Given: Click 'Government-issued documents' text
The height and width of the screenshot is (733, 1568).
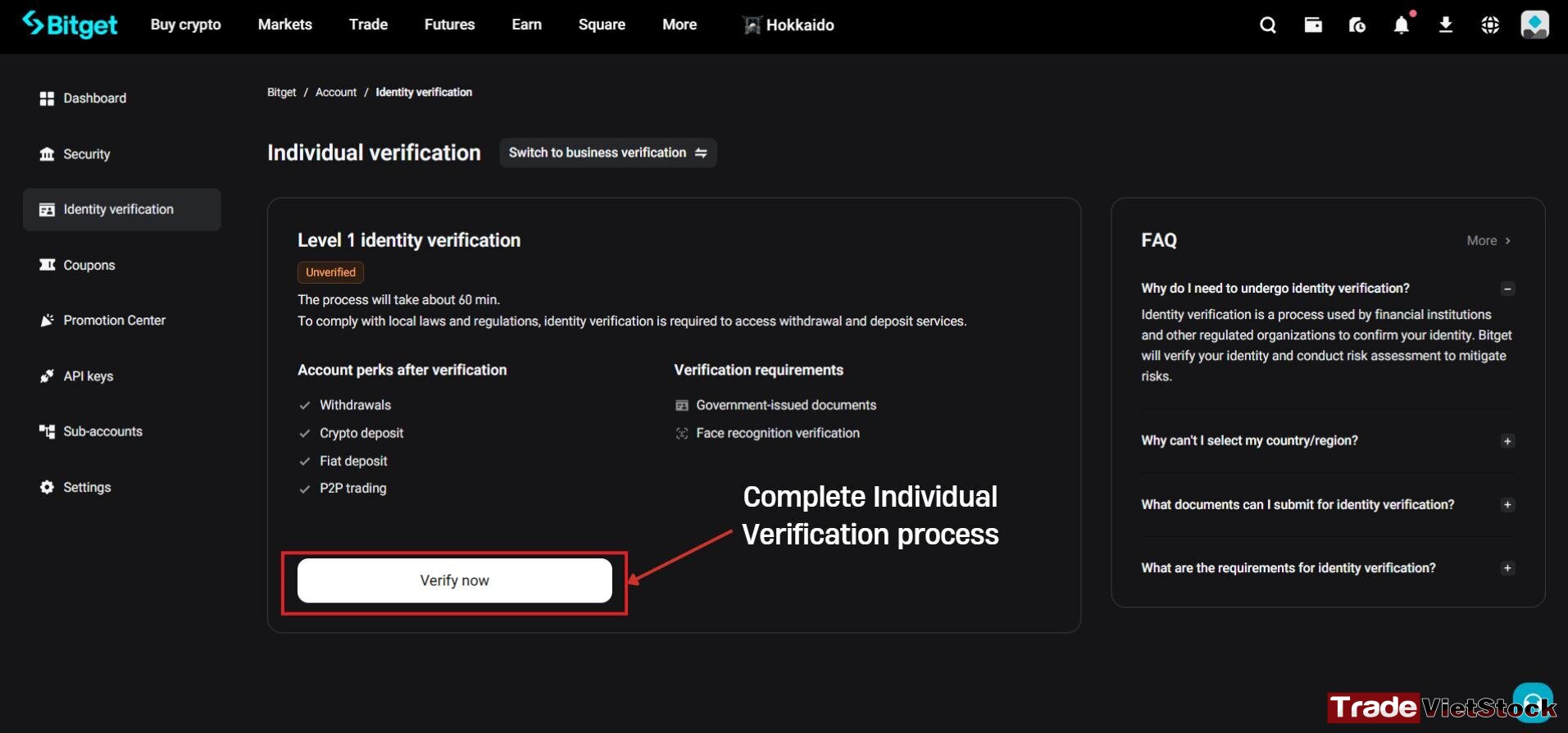Looking at the screenshot, I should (786, 405).
